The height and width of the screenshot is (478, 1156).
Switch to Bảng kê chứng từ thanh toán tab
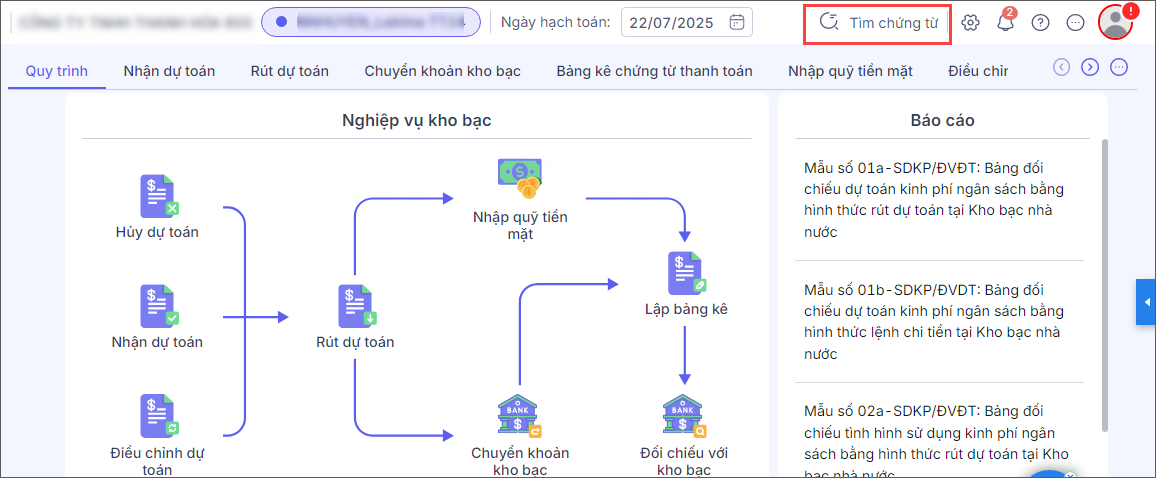click(x=655, y=72)
